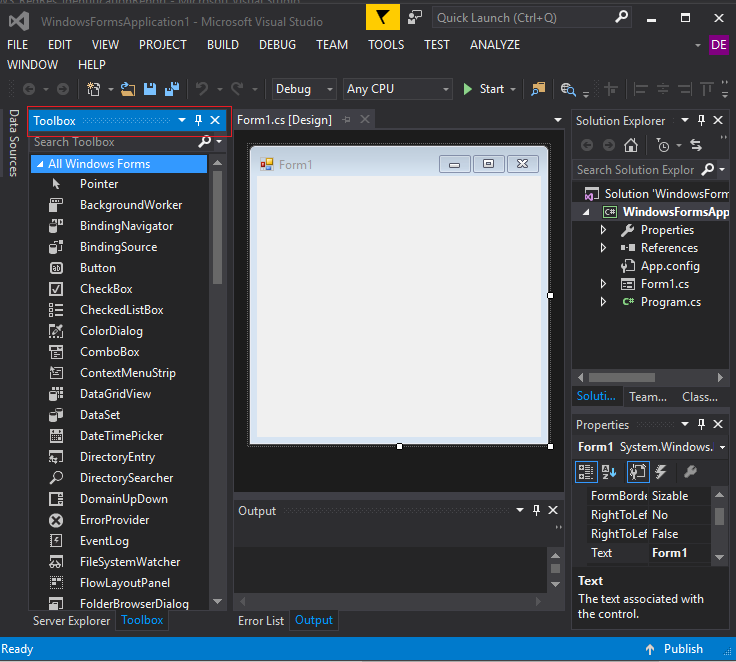Save the current file with the toolbar icon
Viewport: 736px width, 662px height.
click(150, 89)
